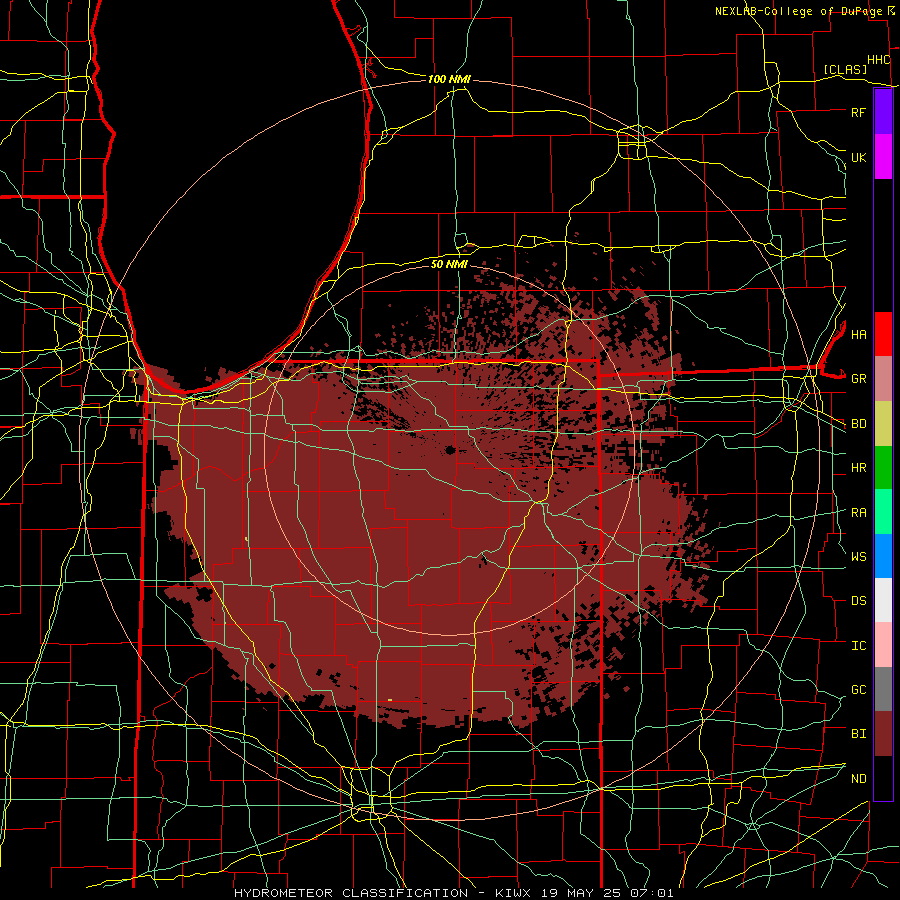Viewport: 900px width, 900px height.
Task: Click the 100 NMI range ring label
Action: [449, 79]
